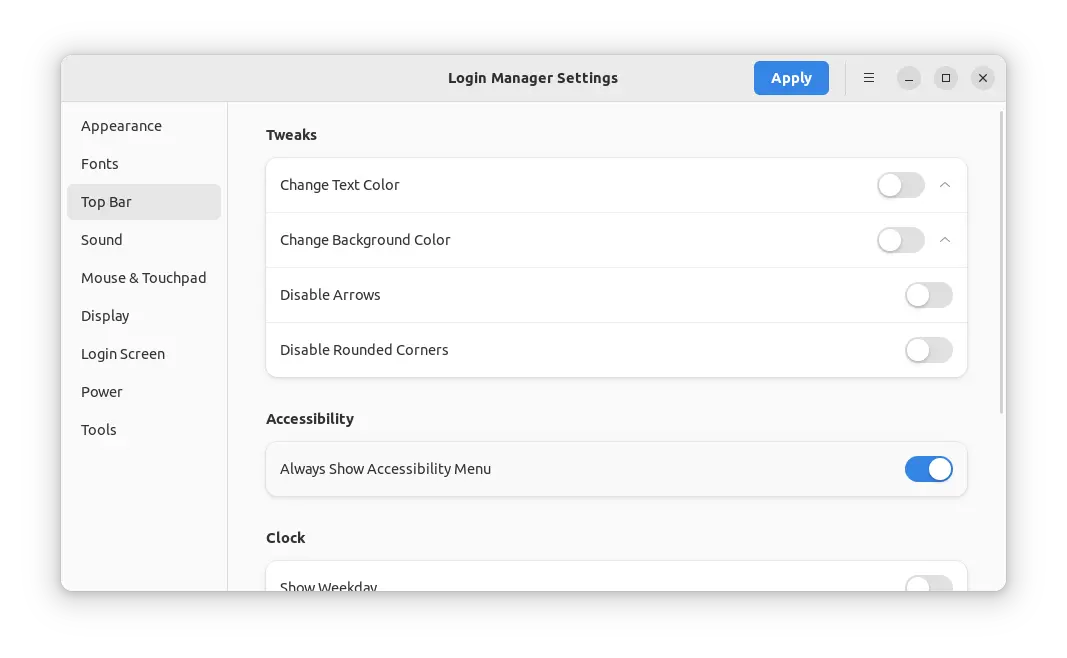Open the hamburger main menu
The height and width of the screenshot is (658, 1067).
coord(869,78)
